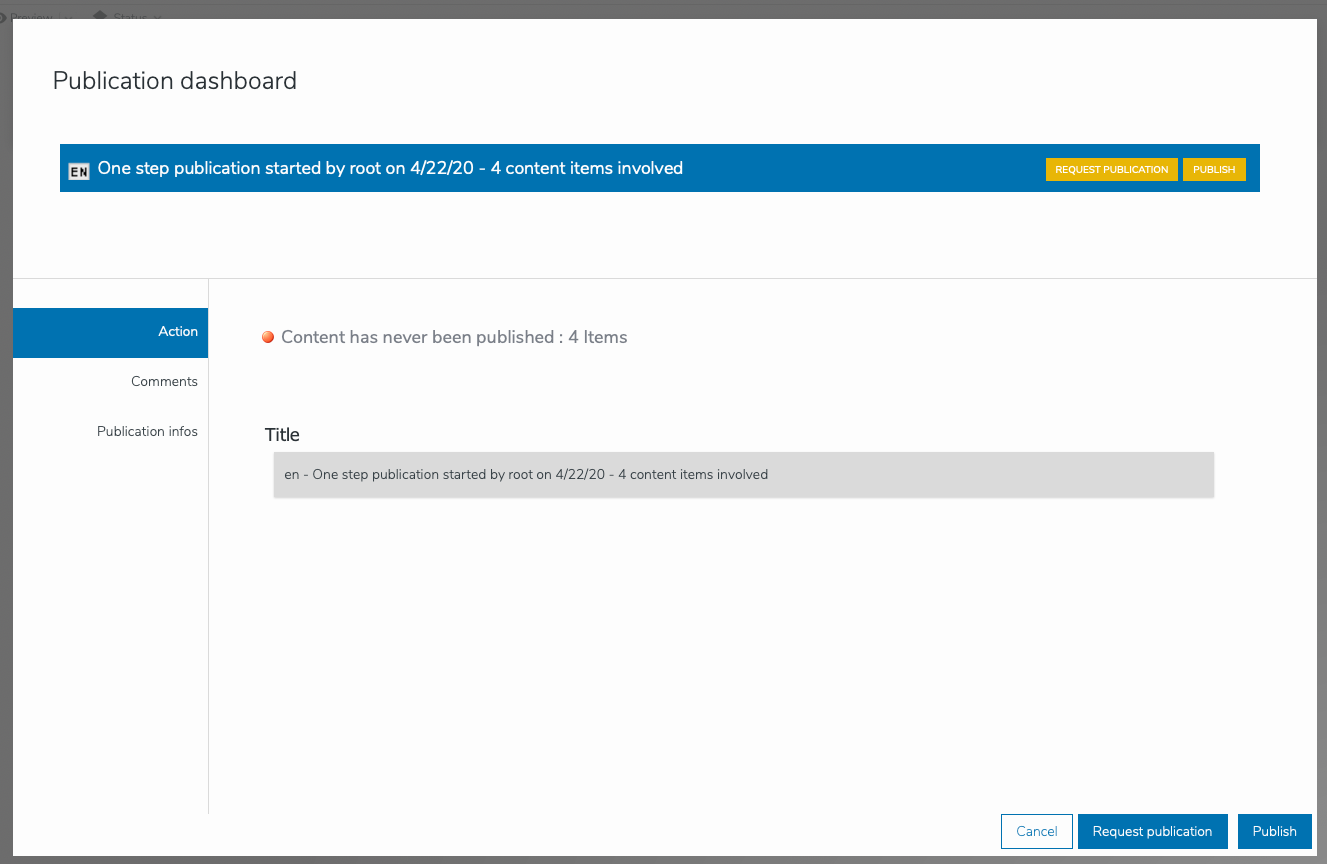The height and width of the screenshot is (864, 1327).
Task: Click the red unpublished status dot
Action: (x=268, y=338)
